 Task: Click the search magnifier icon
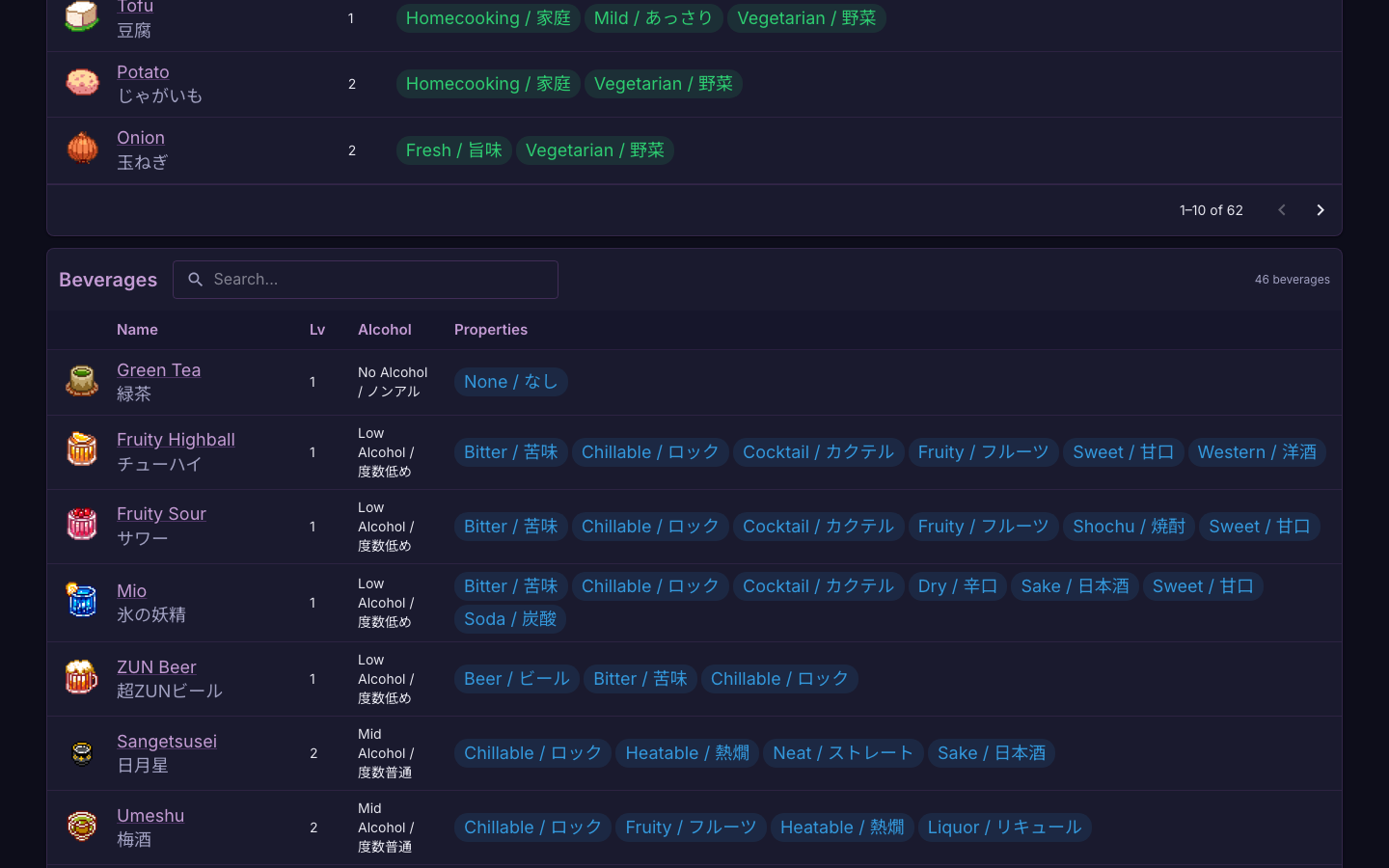[195, 280]
